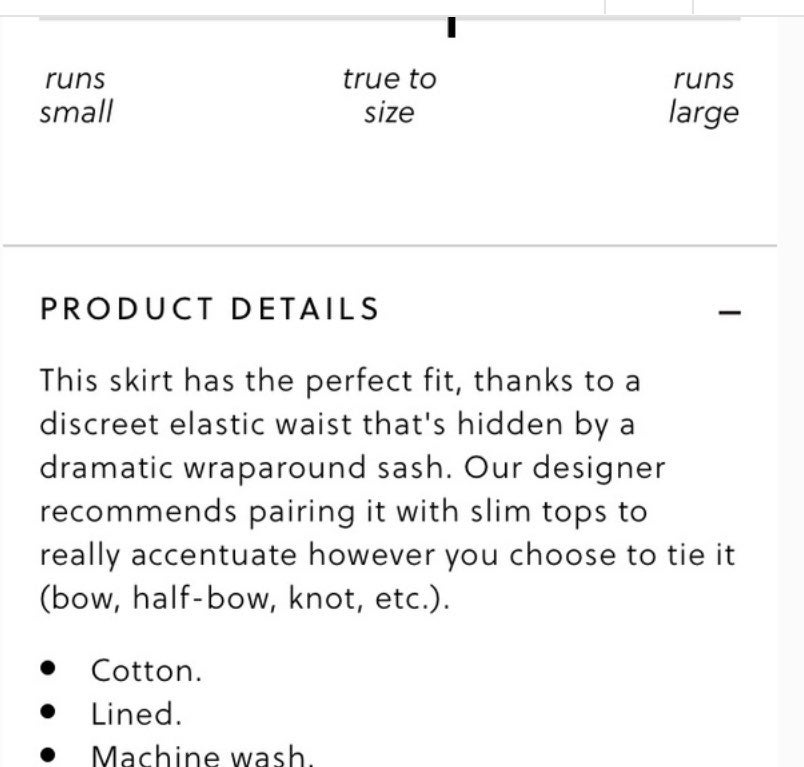Viewport: 804px width, 767px height.
Task: Collapse Product Details with the minus icon
Action: point(729,312)
